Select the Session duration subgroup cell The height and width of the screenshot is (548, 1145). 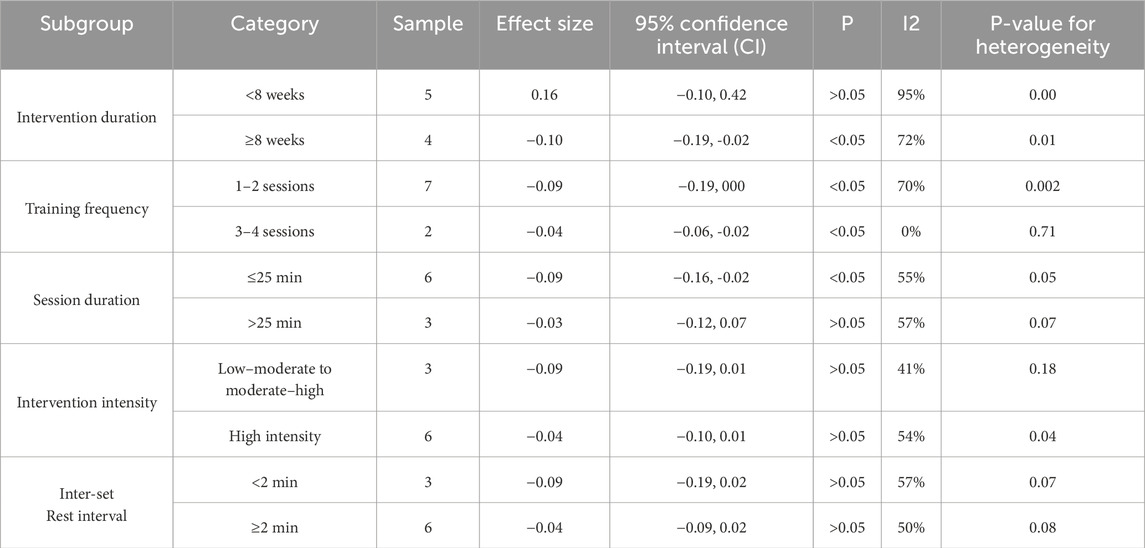pos(87,300)
